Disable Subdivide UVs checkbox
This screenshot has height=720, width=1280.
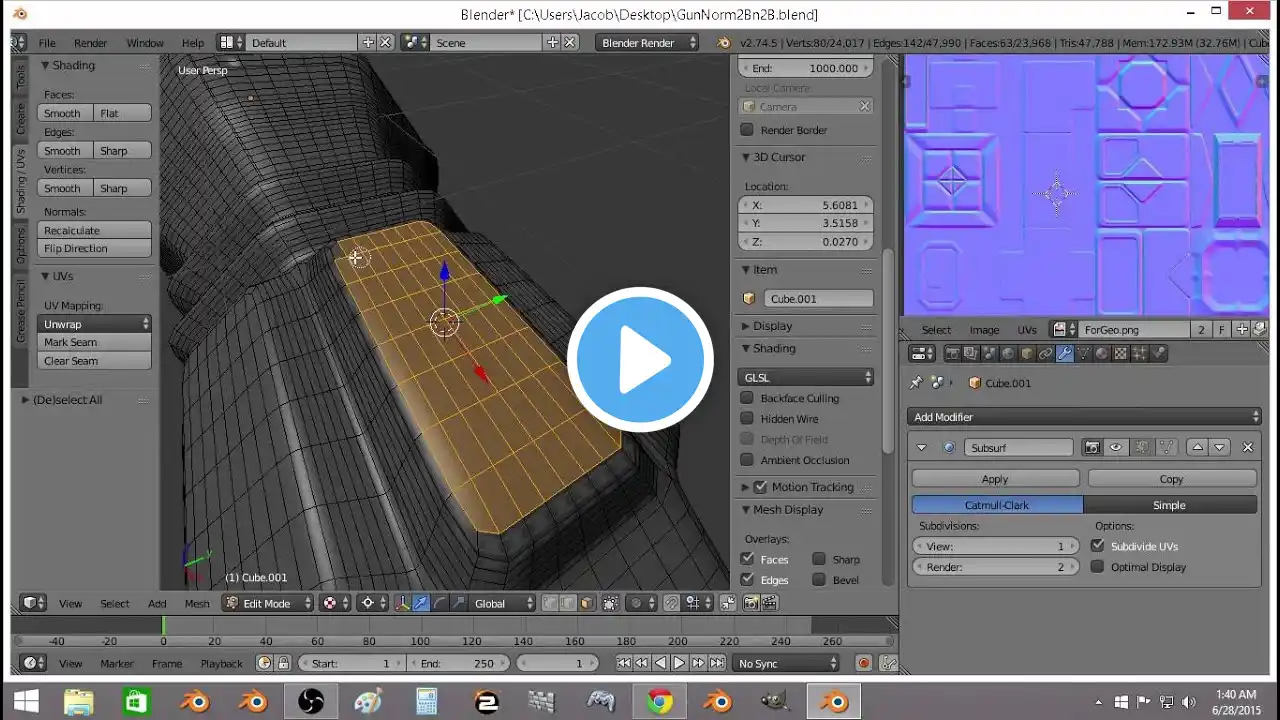tap(1098, 546)
